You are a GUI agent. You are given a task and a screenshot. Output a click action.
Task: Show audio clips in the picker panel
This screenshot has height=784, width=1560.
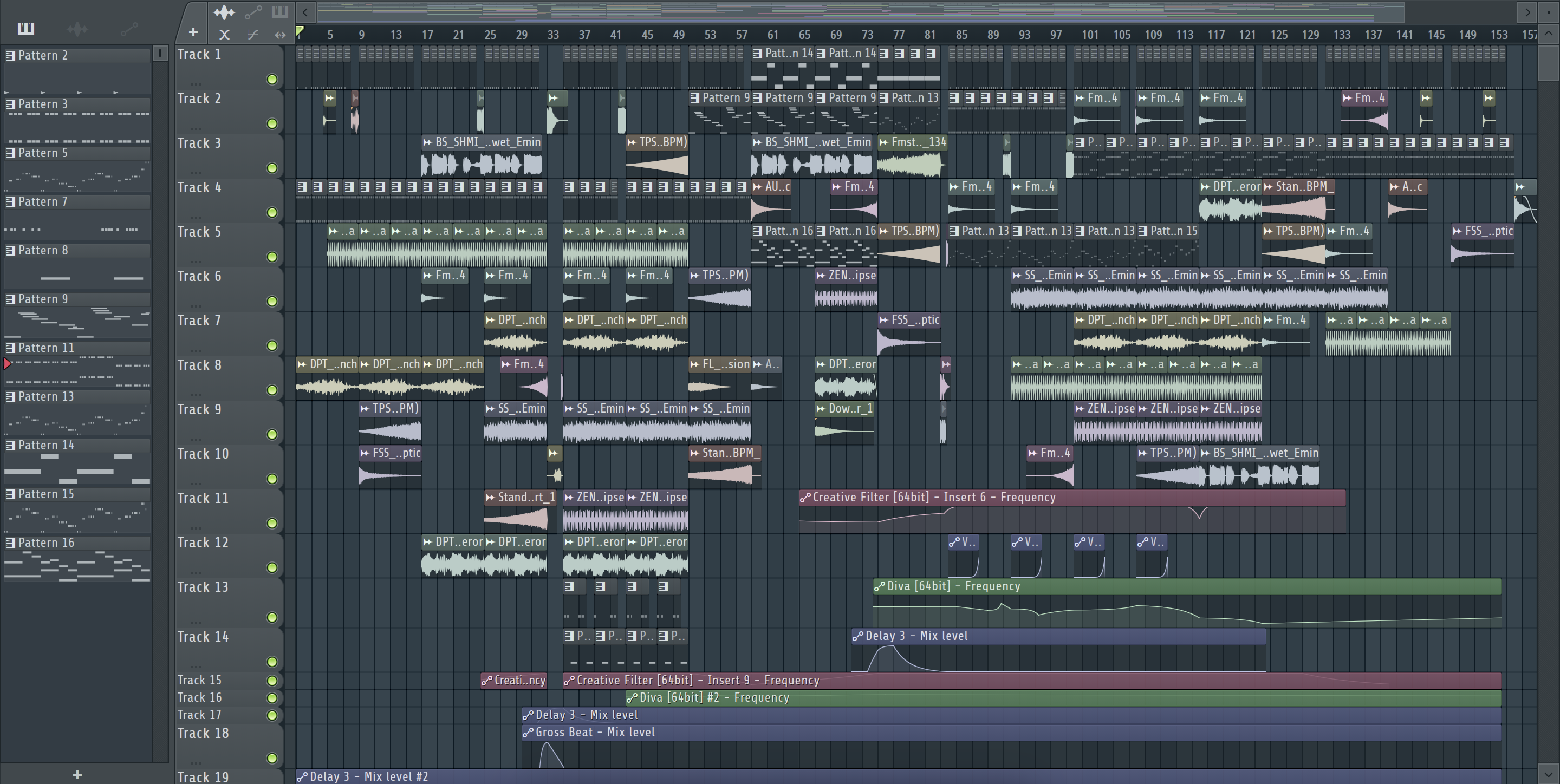[77, 29]
